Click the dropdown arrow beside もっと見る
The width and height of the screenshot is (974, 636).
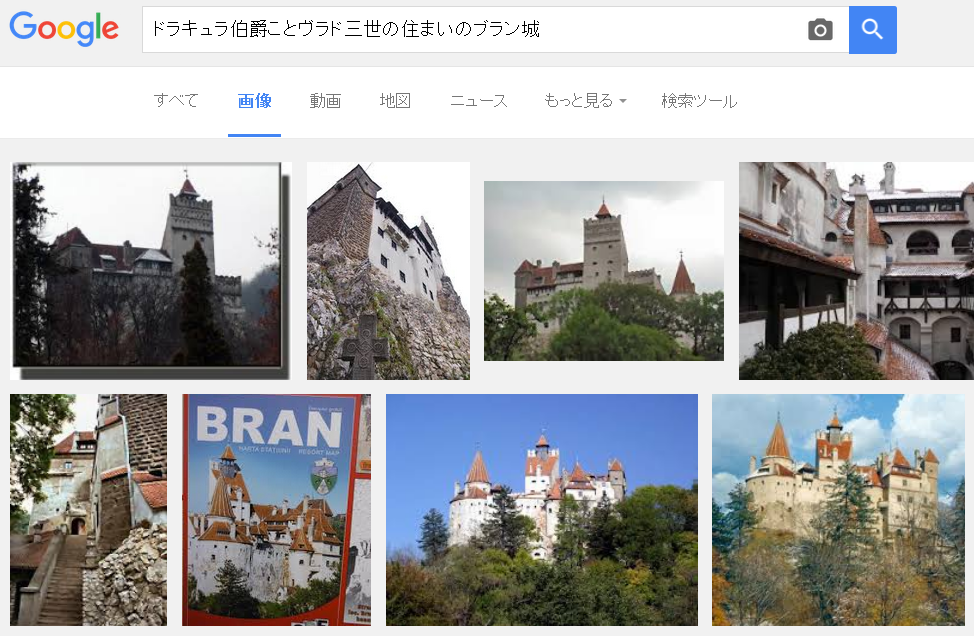(623, 101)
